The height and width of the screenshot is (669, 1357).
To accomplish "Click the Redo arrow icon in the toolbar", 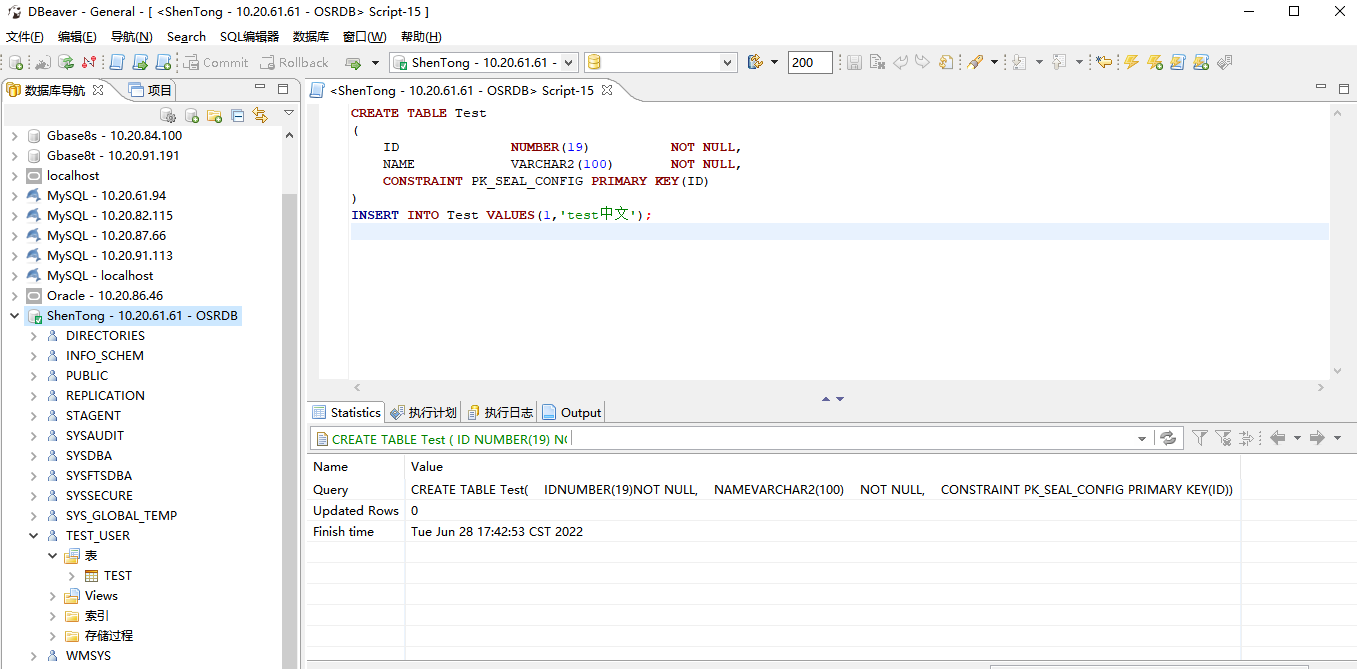I will pyautogui.click(x=922, y=62).
